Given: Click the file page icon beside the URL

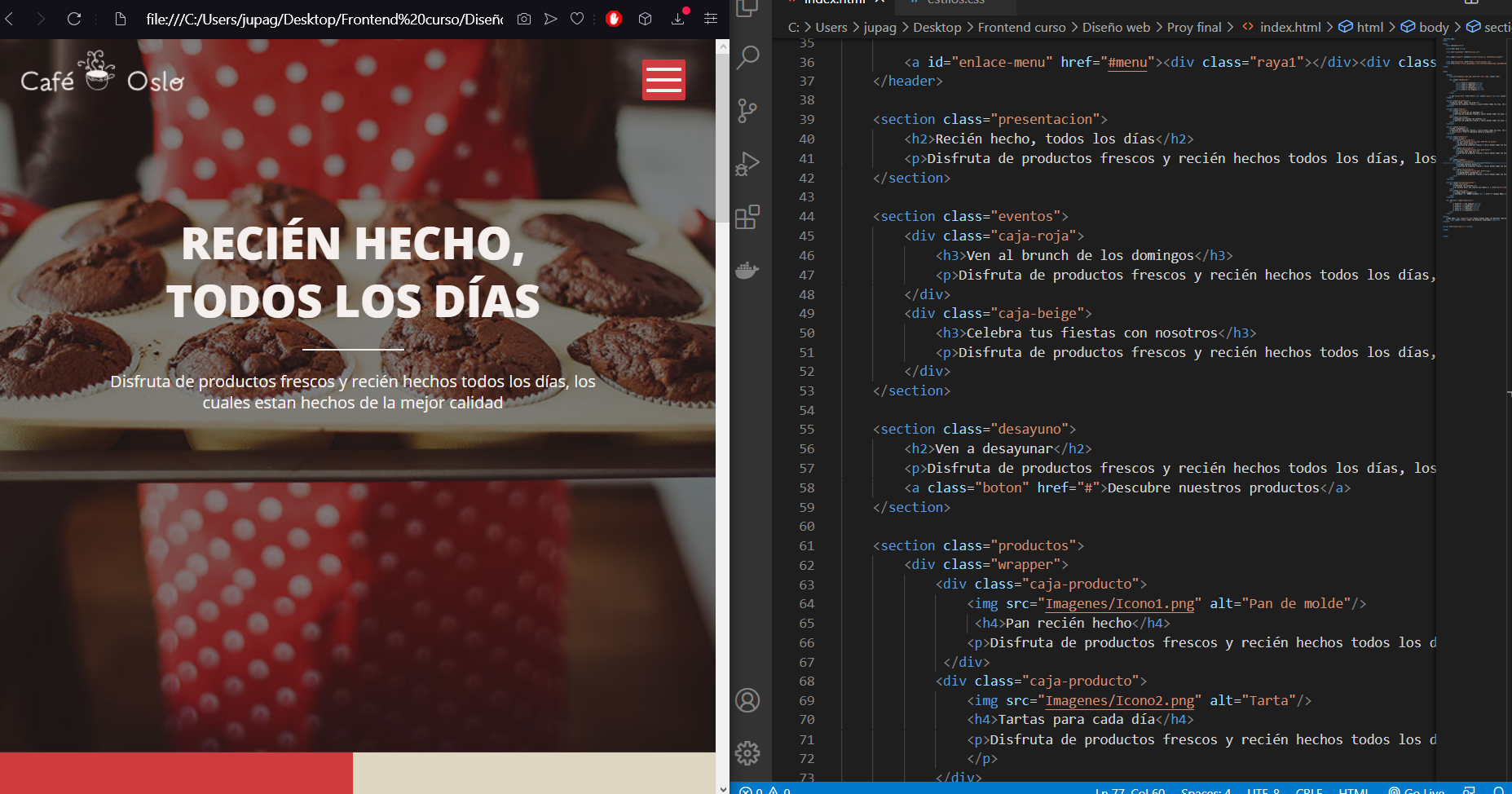Looking at the screenshot, I should [x=120, y=19].
